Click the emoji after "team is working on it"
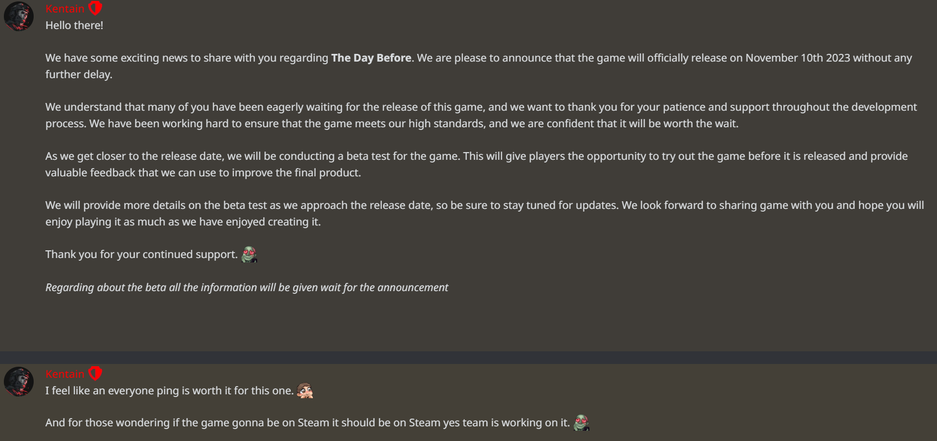Image resolution: width=937 pixels, height=441 pixels. click(x=581, y=422)
